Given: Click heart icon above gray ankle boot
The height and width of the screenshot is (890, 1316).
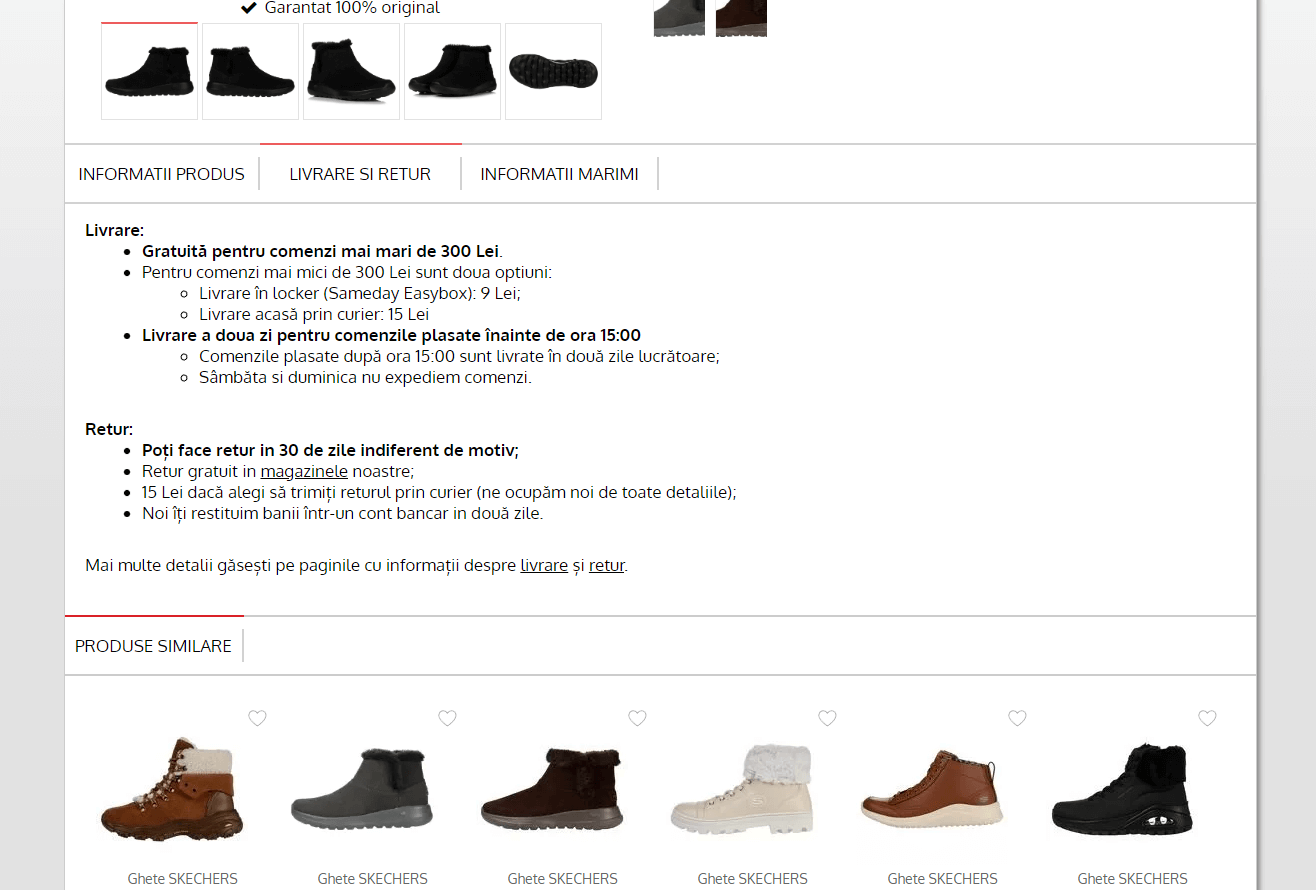Looking at the screenshot, I should 447,718.
